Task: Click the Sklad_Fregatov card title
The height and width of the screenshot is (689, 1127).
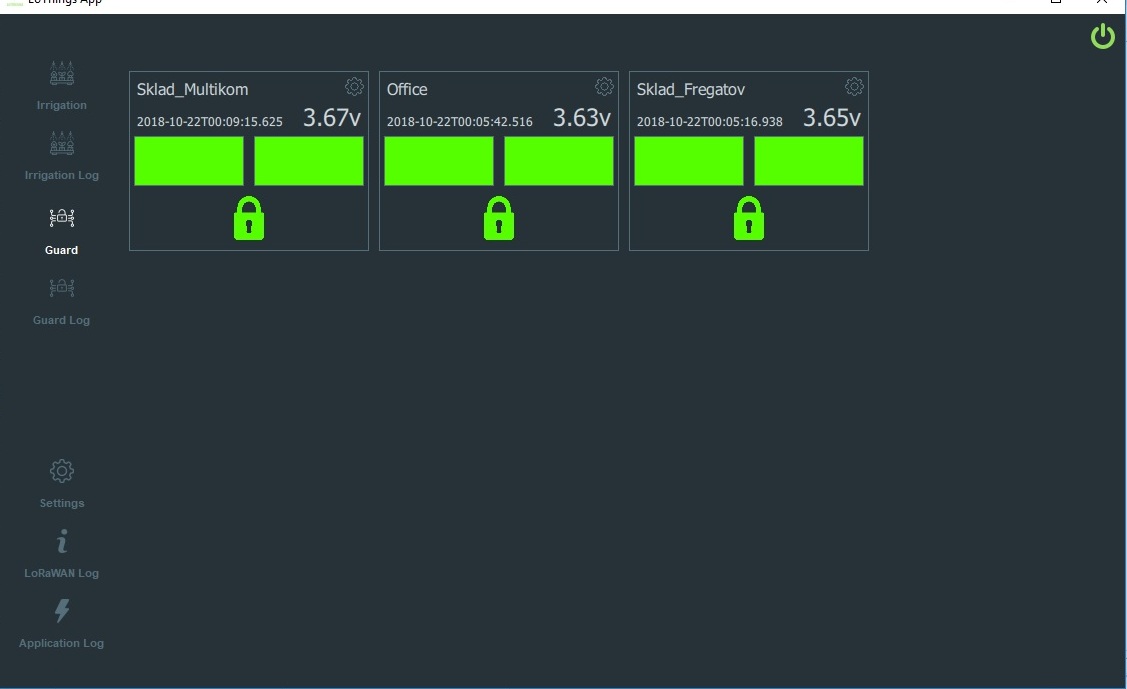Action: (690, 89)
